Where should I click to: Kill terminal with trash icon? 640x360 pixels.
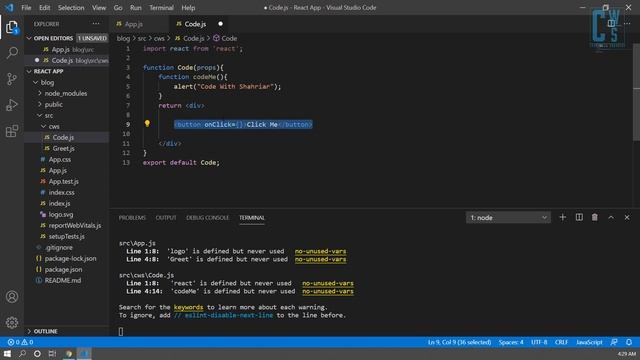595,218
